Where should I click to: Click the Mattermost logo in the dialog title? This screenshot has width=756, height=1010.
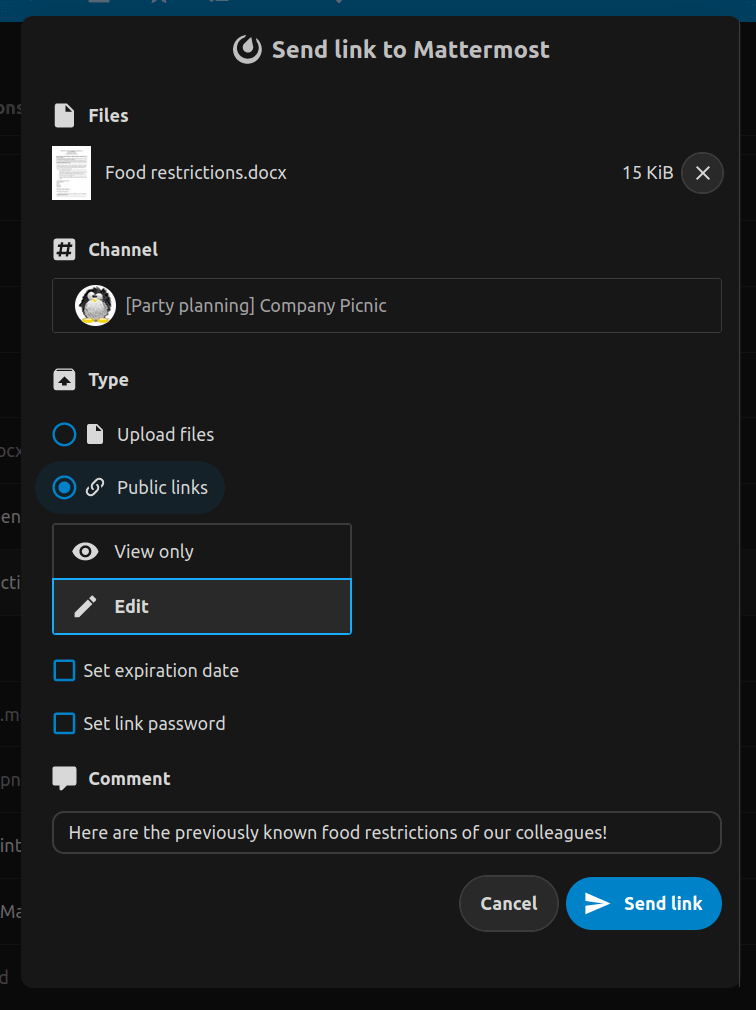pos(246,48)
